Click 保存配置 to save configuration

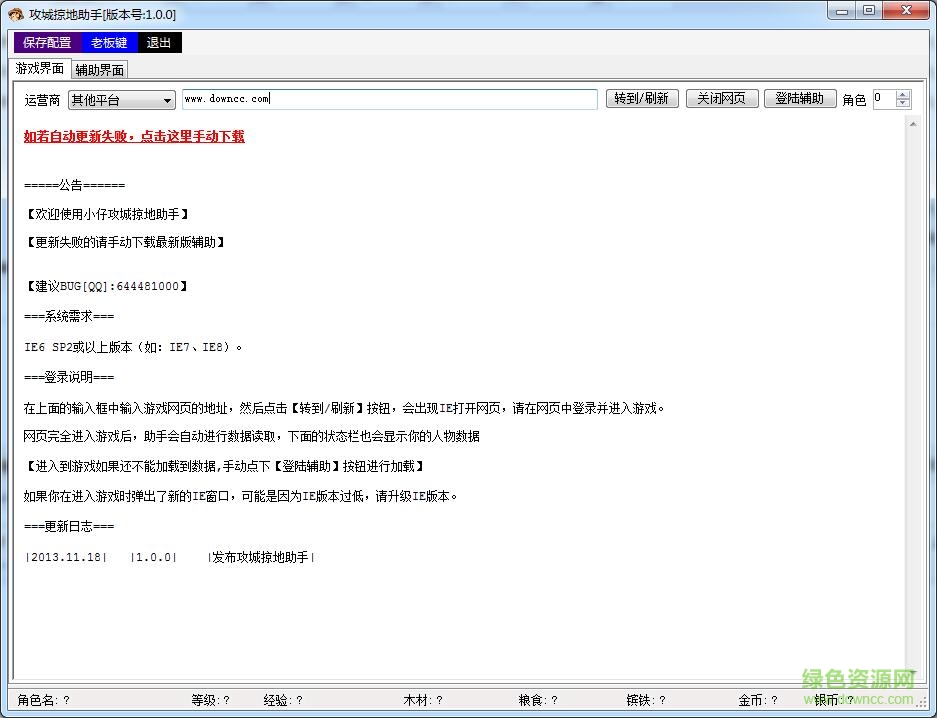(46, 42)
